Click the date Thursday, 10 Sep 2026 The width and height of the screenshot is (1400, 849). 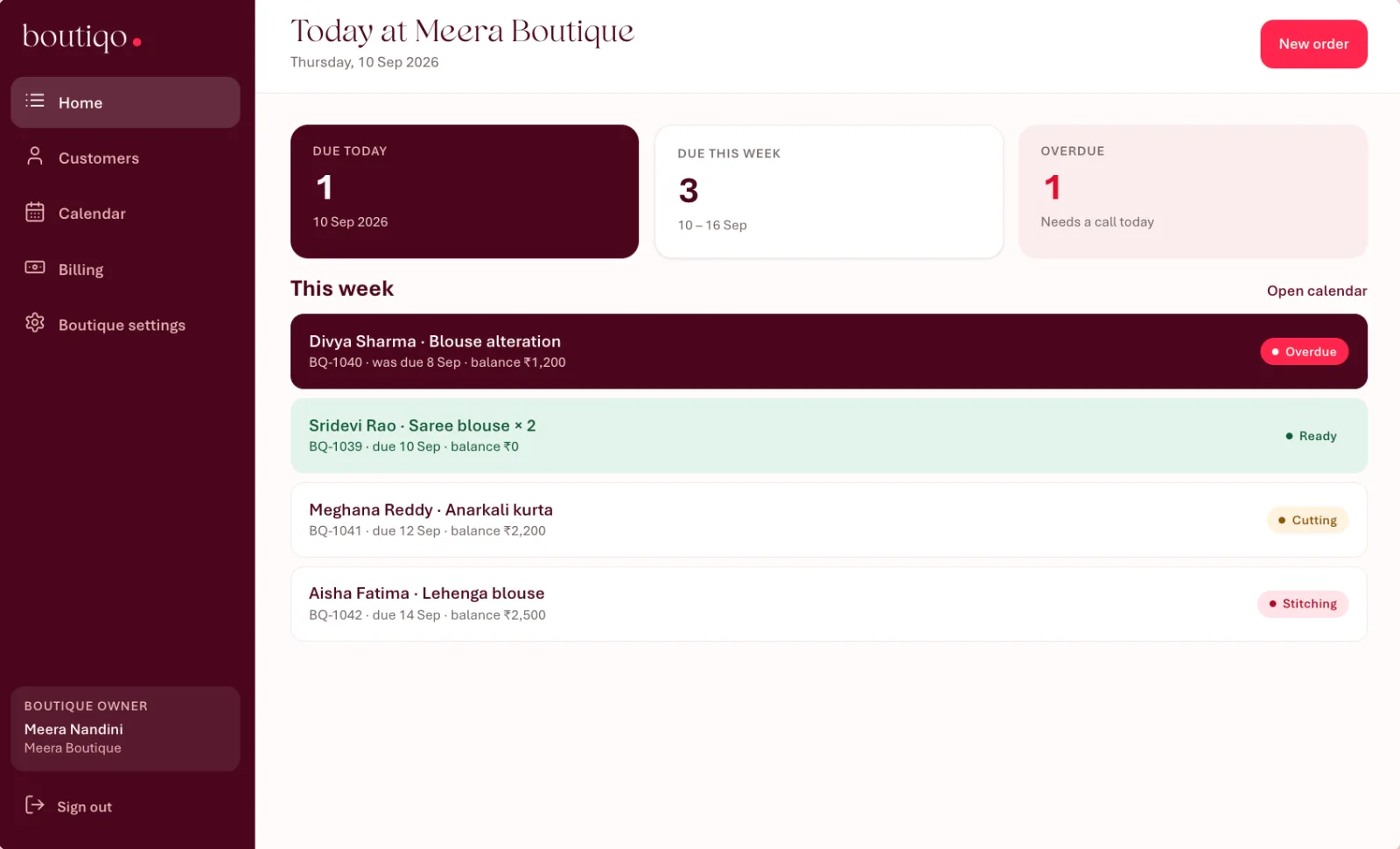click(364, 62)
